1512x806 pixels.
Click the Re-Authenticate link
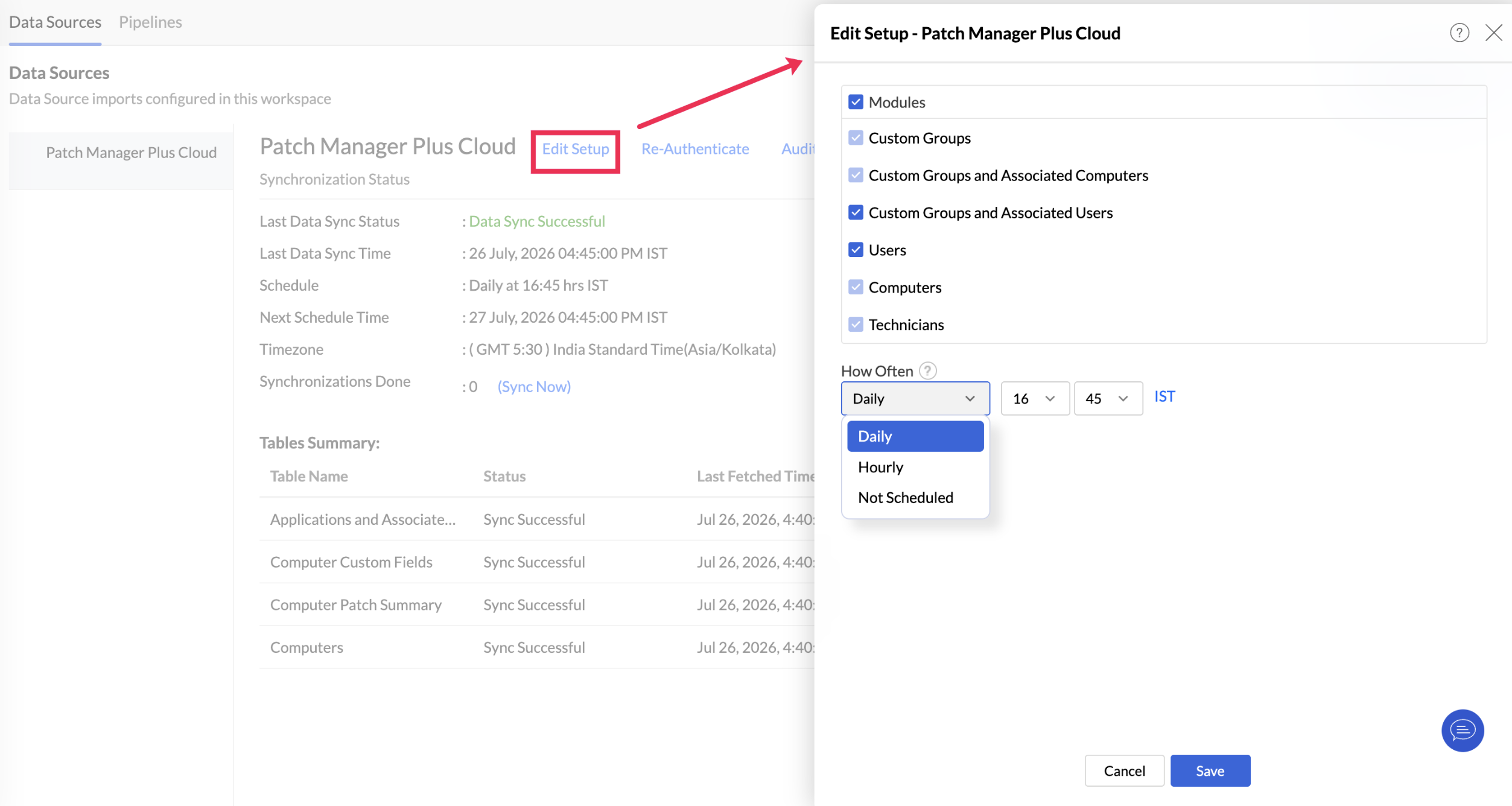pyautogui.click(x=695, y=149)
